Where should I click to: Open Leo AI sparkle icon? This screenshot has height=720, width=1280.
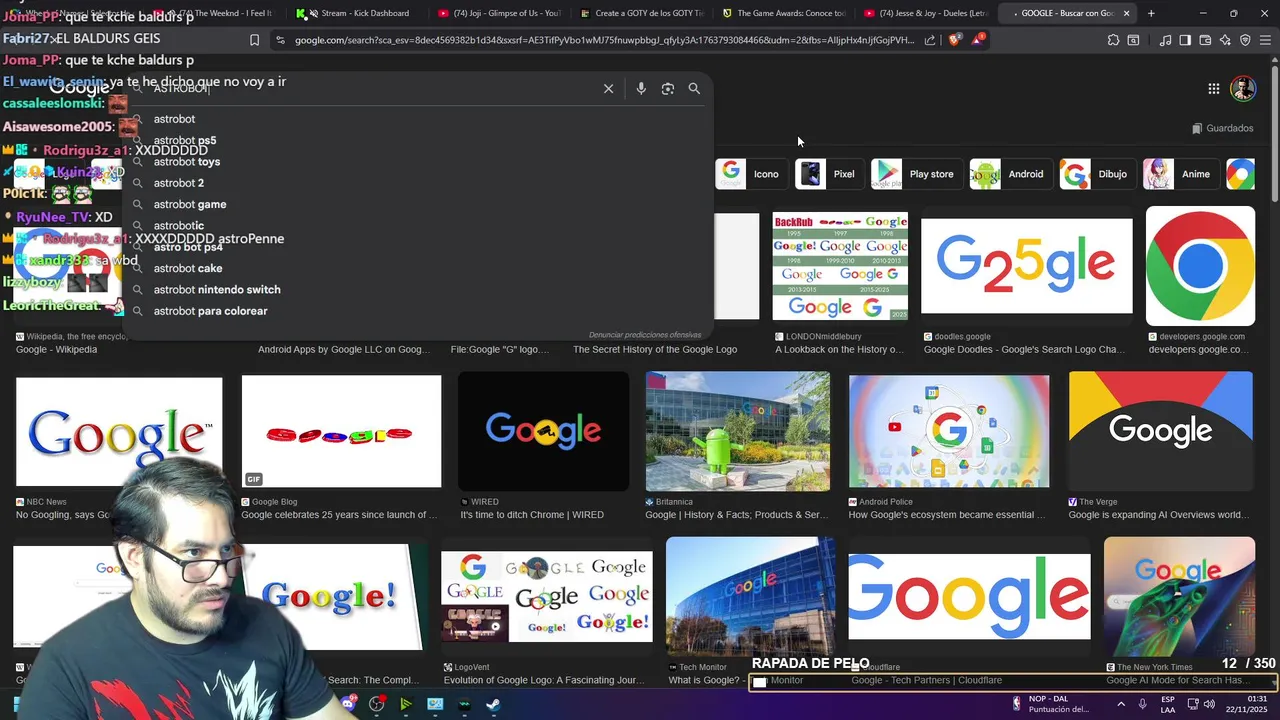1225,40
